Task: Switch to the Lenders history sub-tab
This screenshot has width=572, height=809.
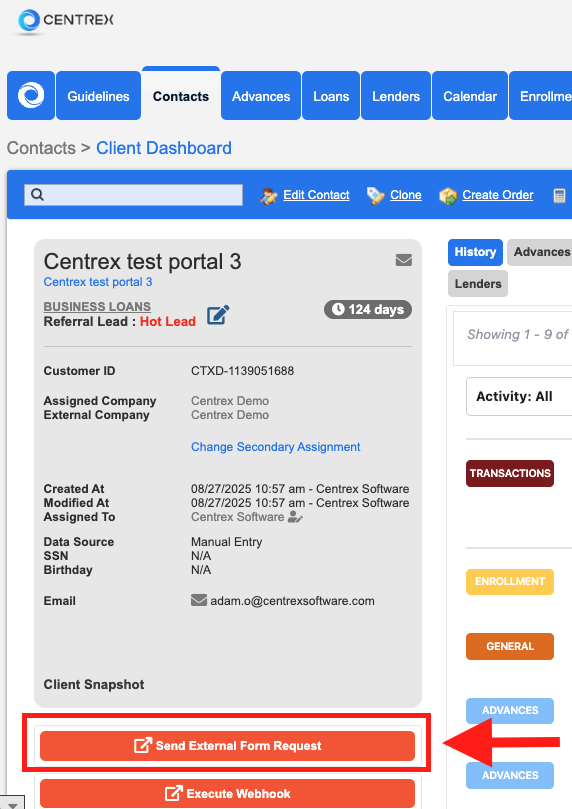Action: (478, 284)
